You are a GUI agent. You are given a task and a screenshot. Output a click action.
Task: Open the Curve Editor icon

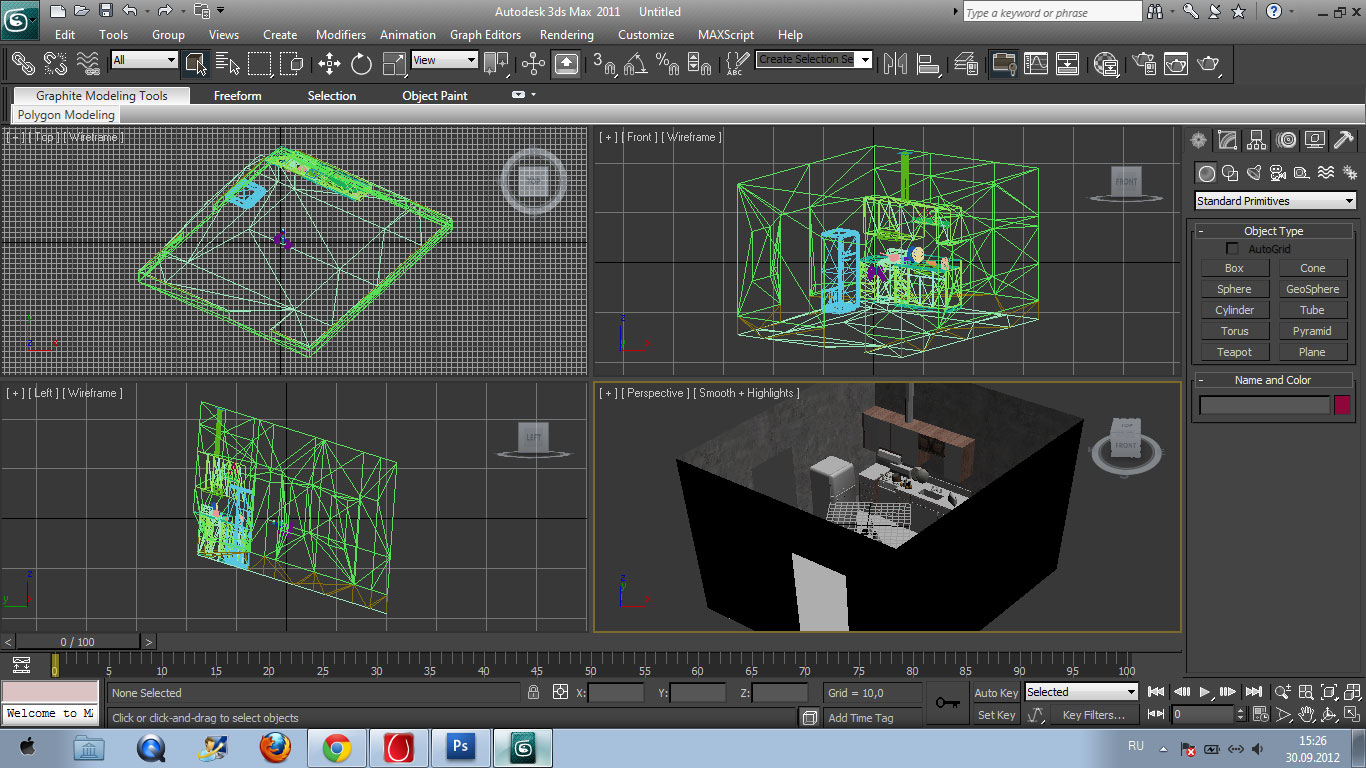[x=1036, y=64]
